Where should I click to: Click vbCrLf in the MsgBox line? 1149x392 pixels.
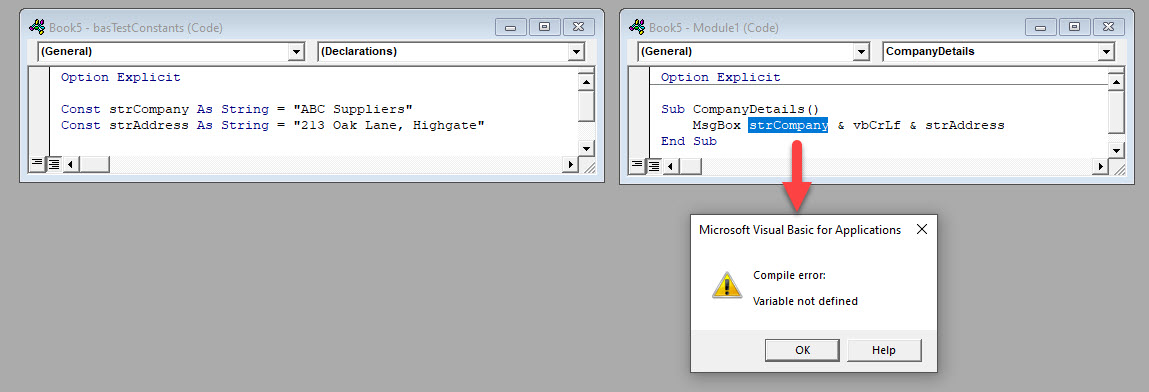(x=876, y=125)
